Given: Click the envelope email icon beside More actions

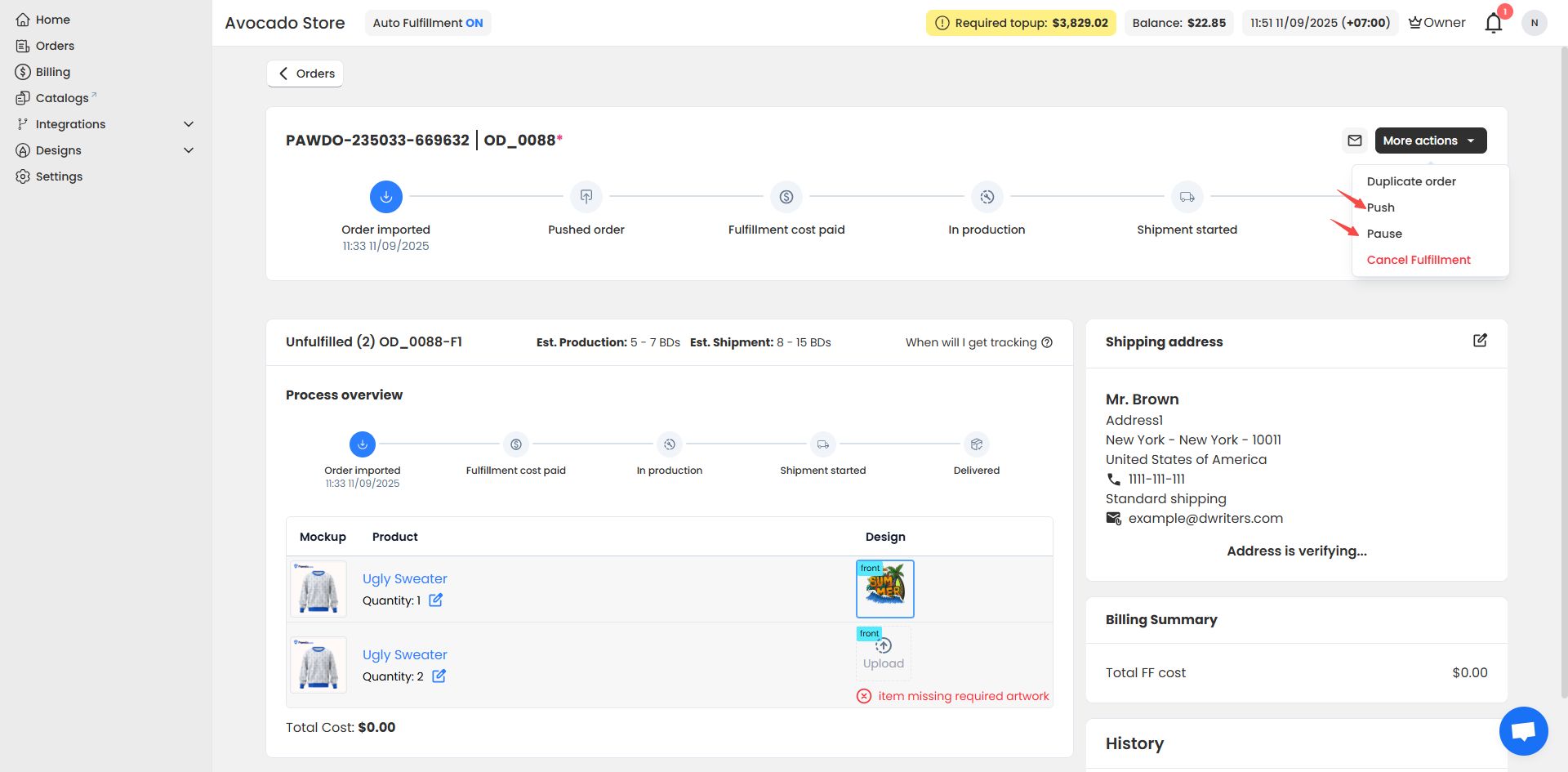Looking at the screenshot, I should (x=1354, y=141).
